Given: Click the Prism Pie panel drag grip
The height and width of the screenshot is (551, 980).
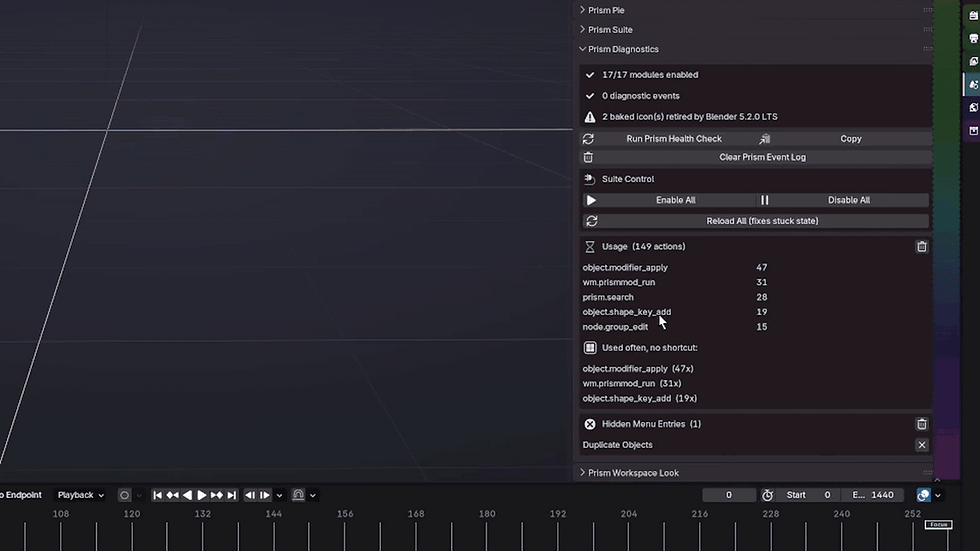Looking at the screenshot, I should [x=928, y=10].
